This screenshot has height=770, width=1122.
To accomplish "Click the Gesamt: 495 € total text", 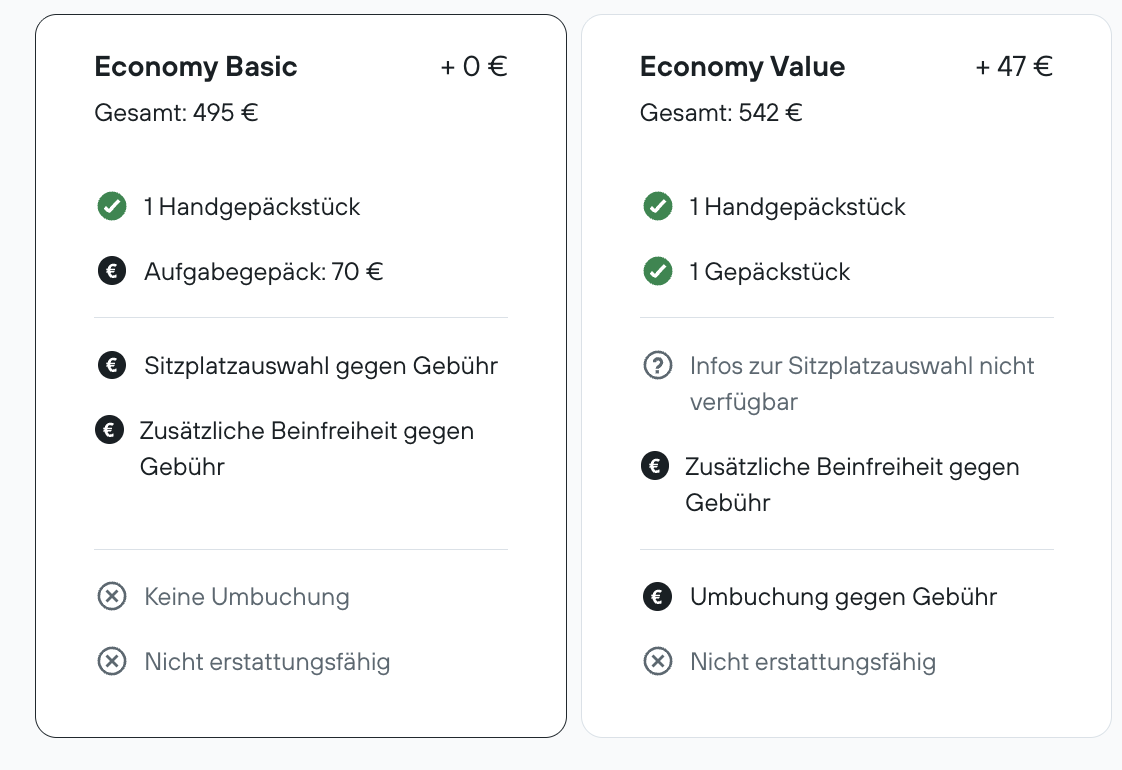I will coord(176,112).
